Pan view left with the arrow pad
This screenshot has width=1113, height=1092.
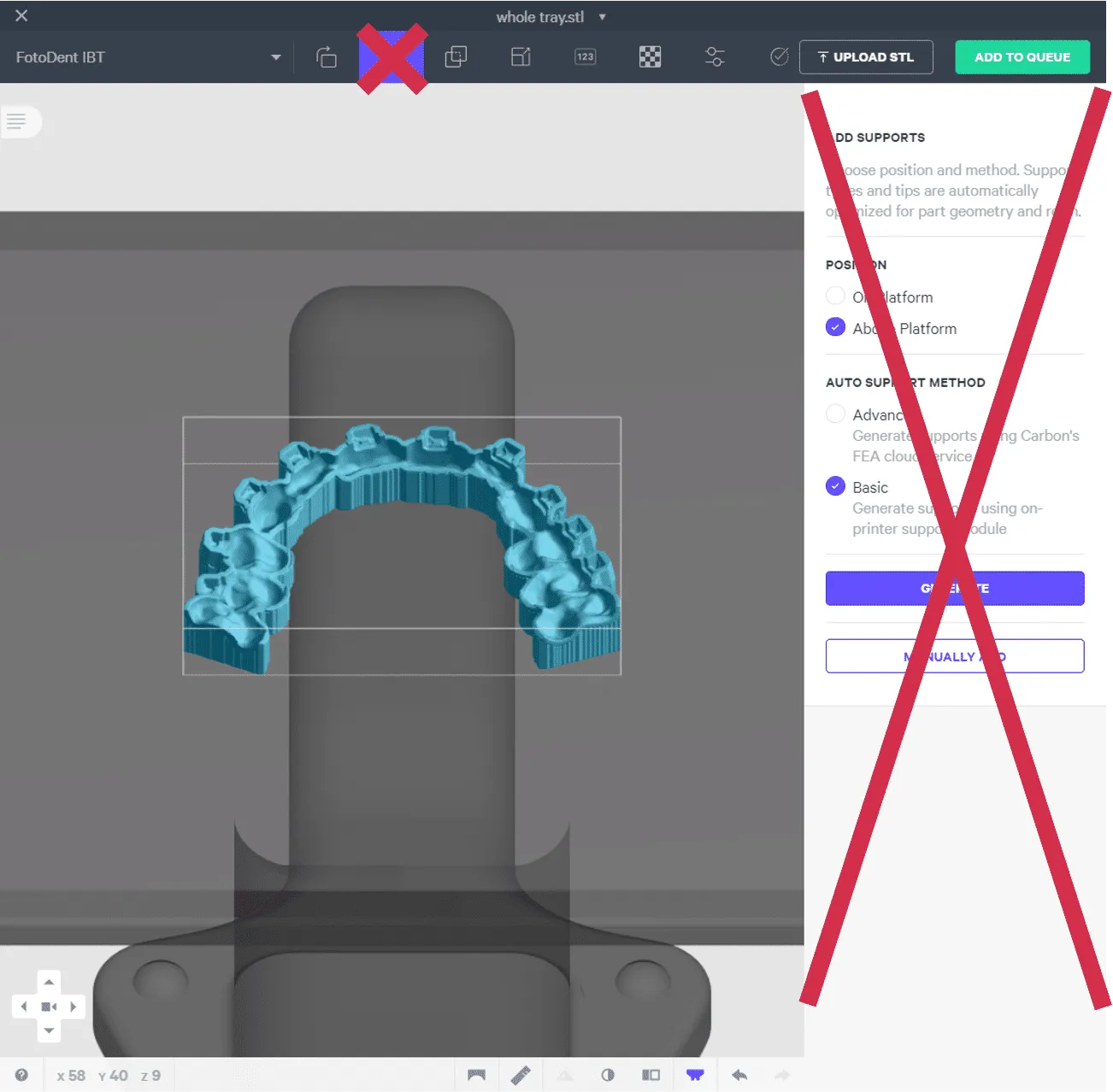point(24,1007)
